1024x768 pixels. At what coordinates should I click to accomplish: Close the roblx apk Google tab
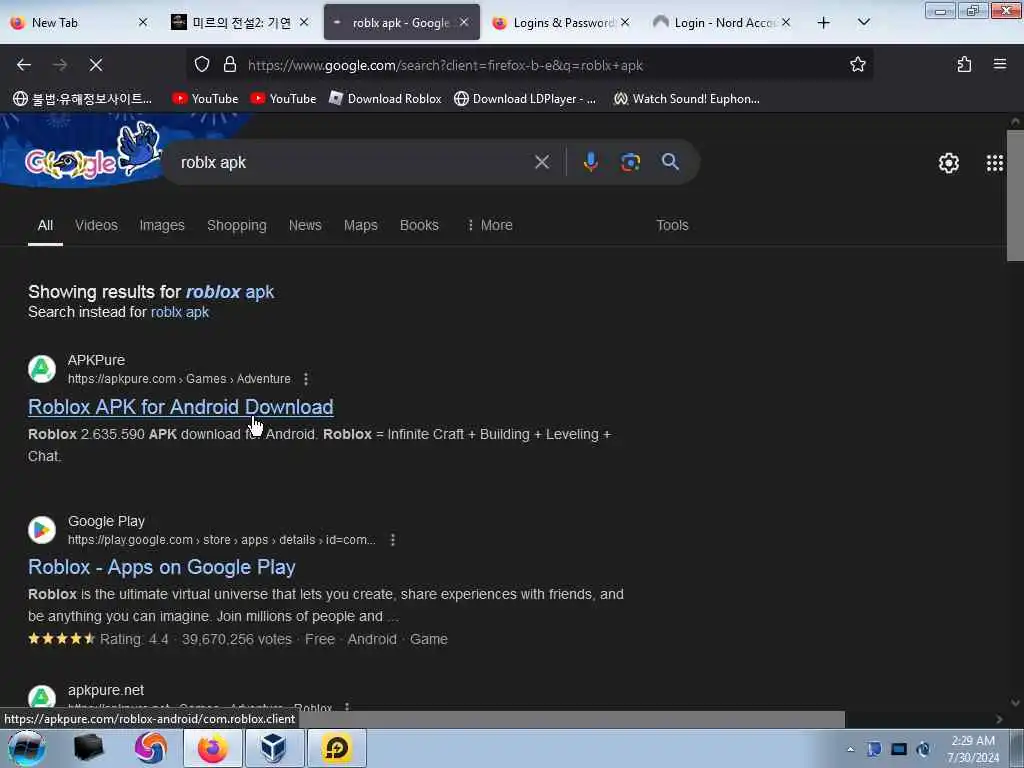tap(464, 23)
